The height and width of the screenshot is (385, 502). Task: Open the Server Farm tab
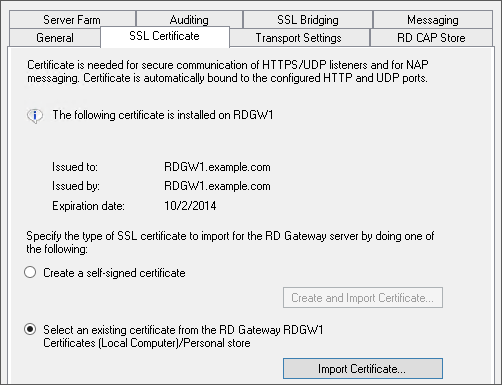pyautogui.click(x=72, y=20)
